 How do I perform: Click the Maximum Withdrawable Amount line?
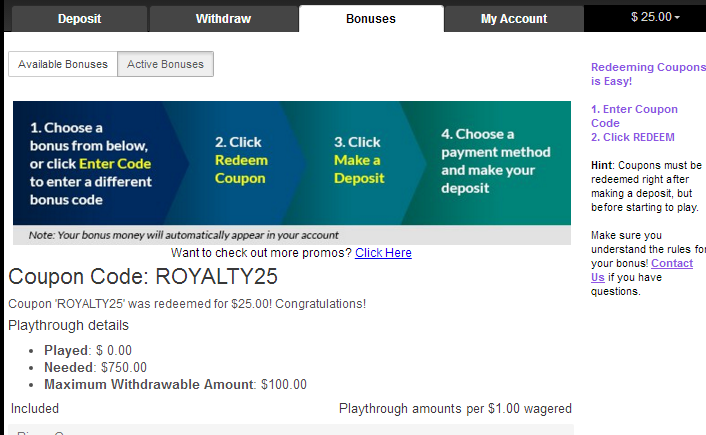tap(175, 384)
